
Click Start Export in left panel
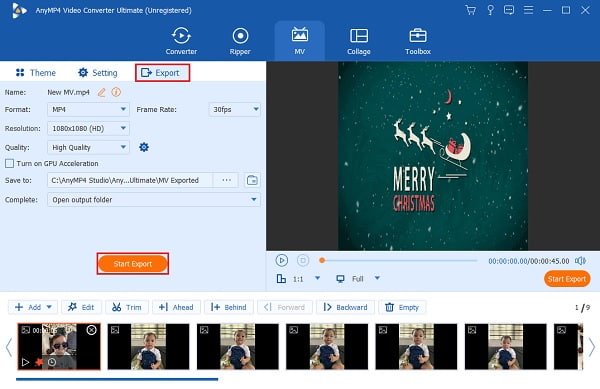pos(133,264)
